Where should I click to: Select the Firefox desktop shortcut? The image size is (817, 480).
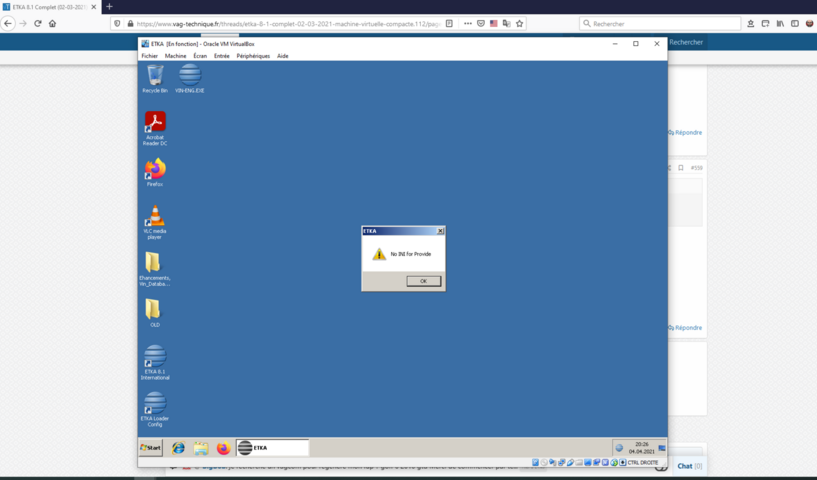point(155,173)
